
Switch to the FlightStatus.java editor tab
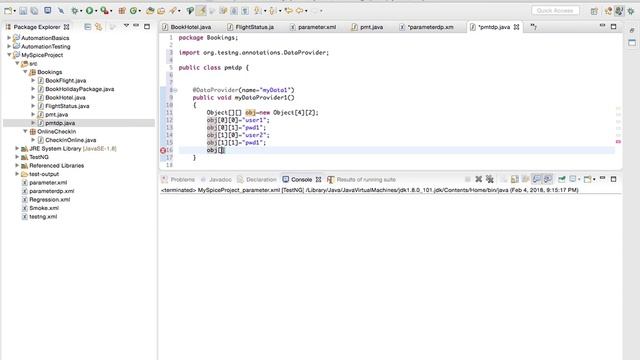tap(251, 27)
